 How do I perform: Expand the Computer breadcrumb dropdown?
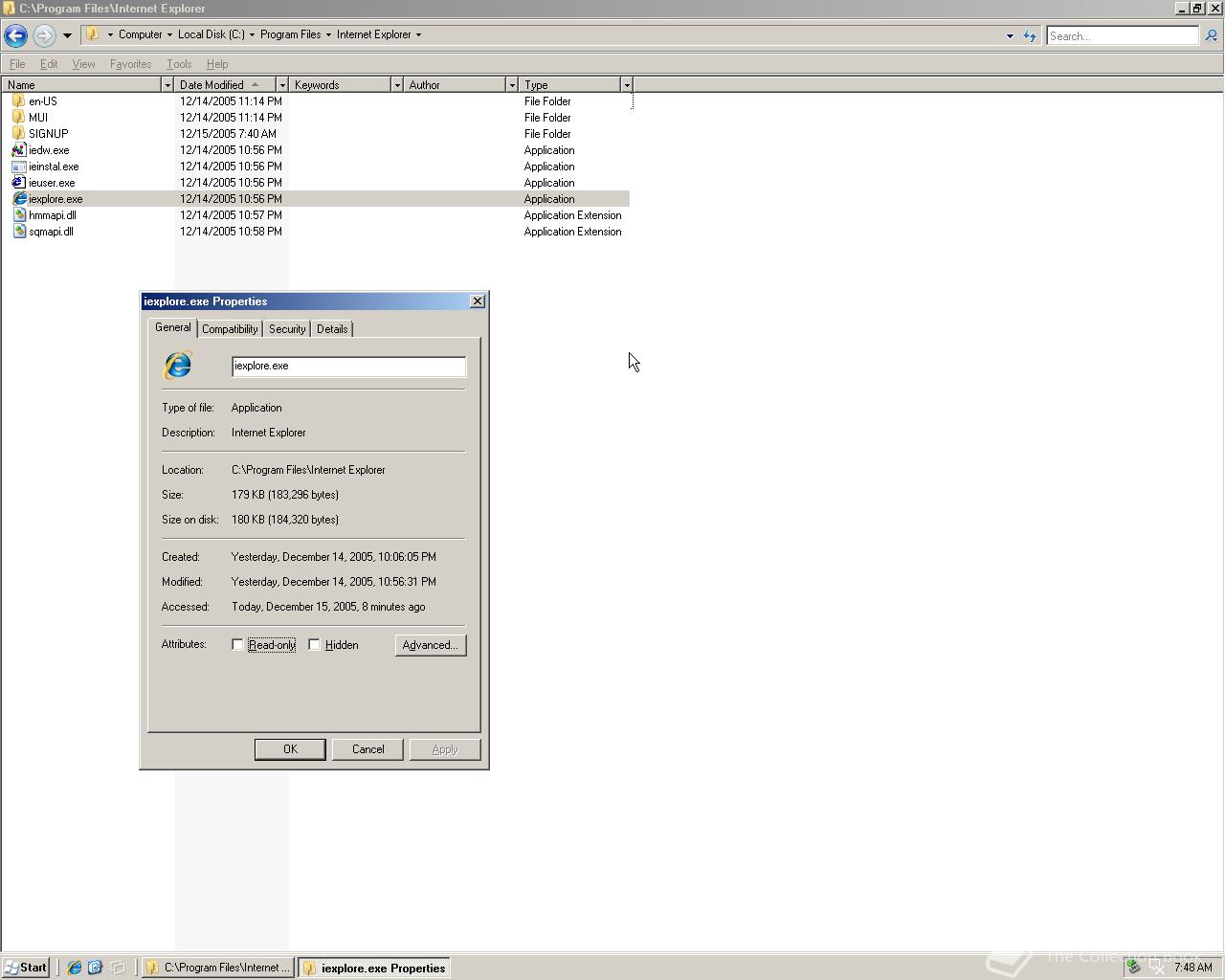coord(169,34)
